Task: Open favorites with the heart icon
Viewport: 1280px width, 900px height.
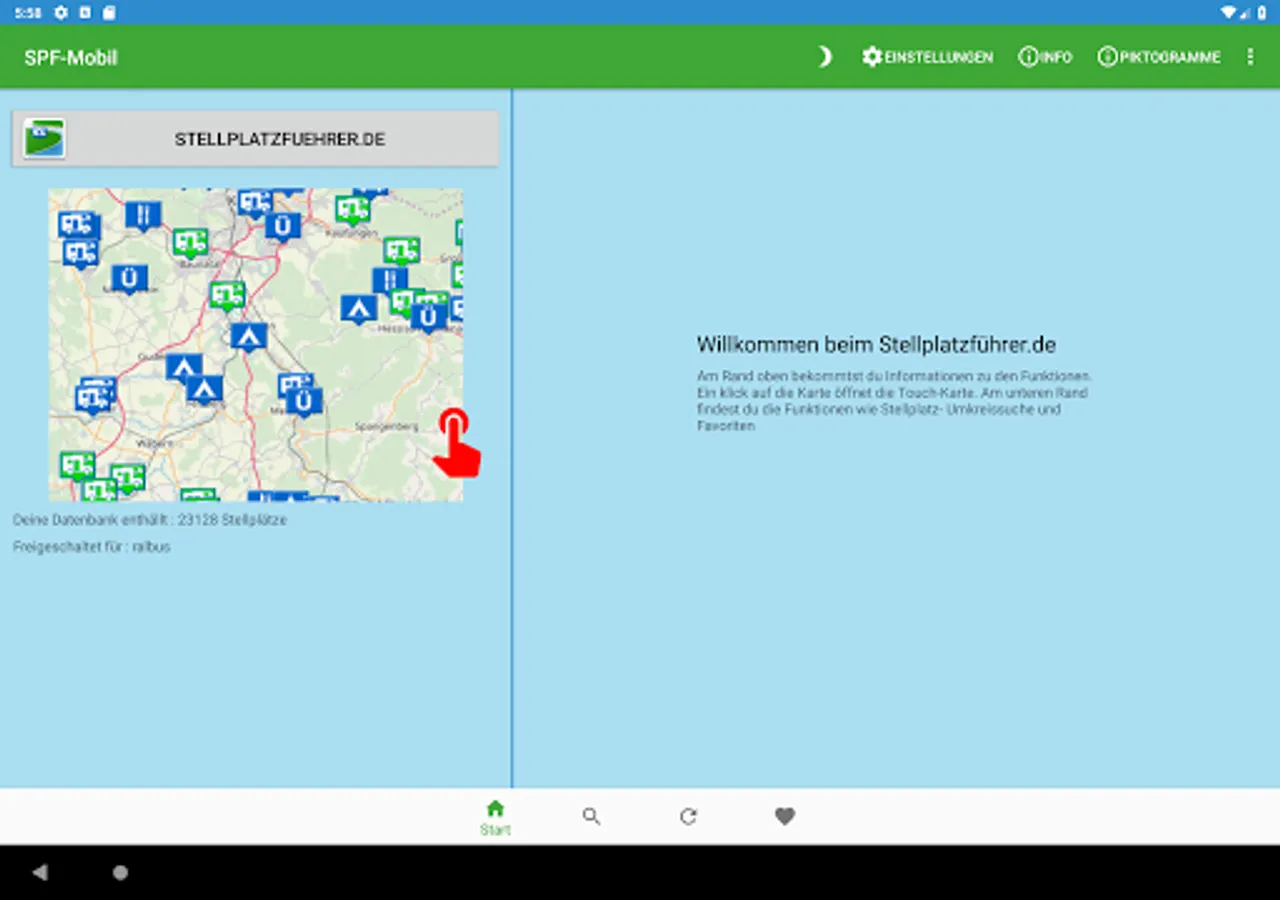Action: [785, 816]
